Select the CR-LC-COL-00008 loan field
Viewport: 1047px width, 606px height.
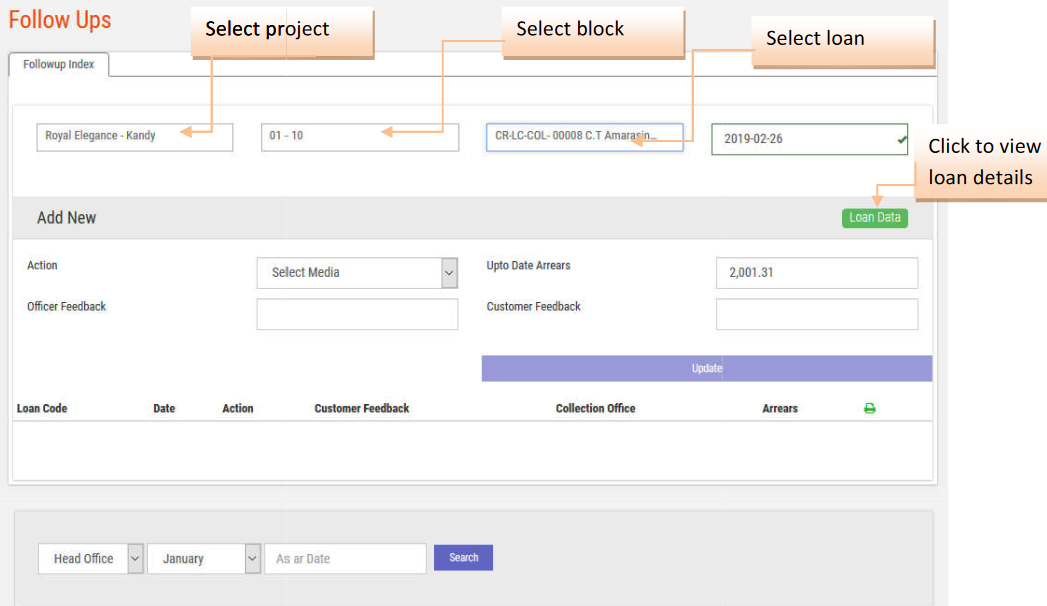point(584,137)
